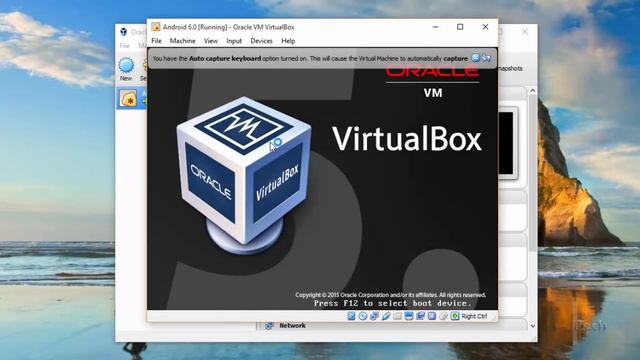The image size is (640, 360).
Task: Click the Snapshots button in Manager
Action: (510, 69)
